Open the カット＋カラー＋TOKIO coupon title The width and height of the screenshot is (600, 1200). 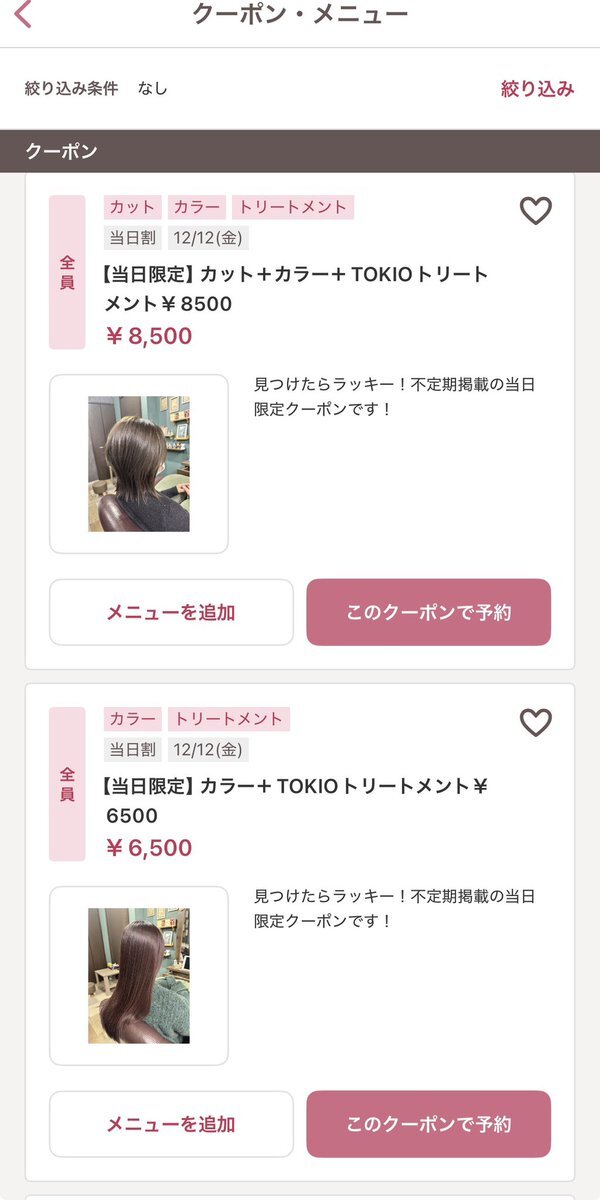tap(296, 288)
